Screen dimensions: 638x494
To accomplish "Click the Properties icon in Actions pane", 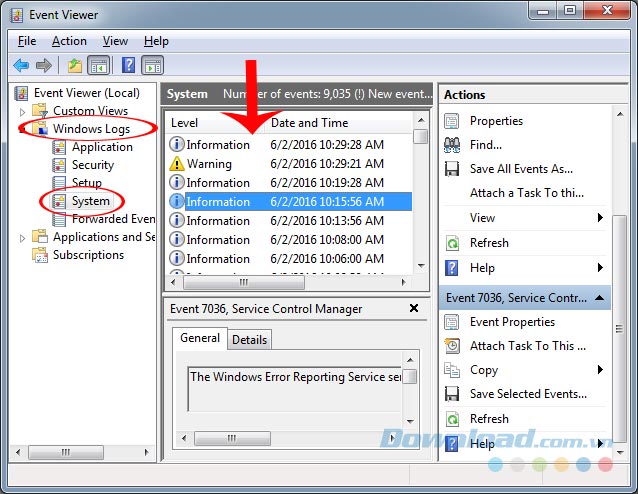I will pyautogui.click(x=452, y=121).
